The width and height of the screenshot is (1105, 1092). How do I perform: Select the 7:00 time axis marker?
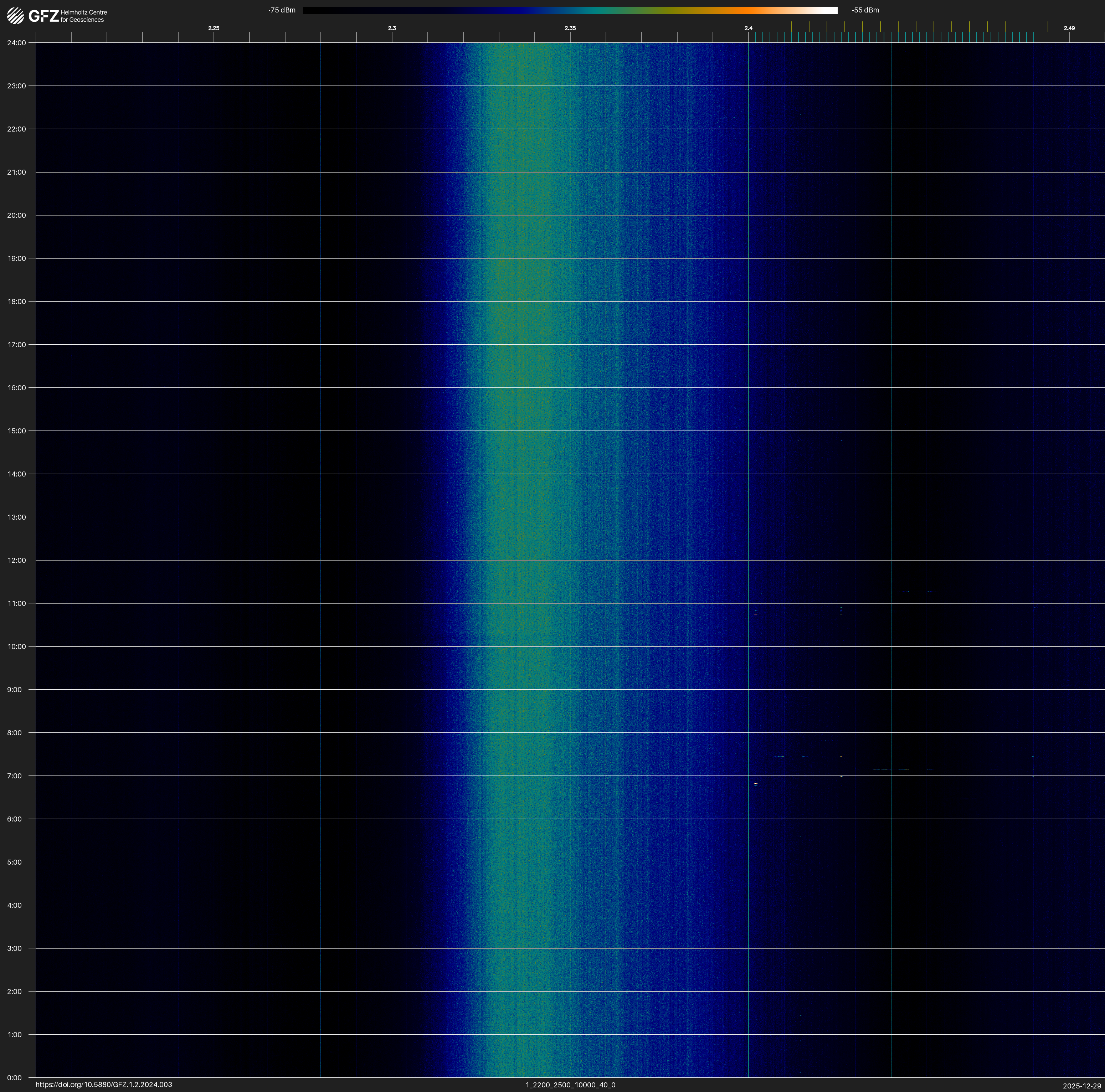pos(14,776)
